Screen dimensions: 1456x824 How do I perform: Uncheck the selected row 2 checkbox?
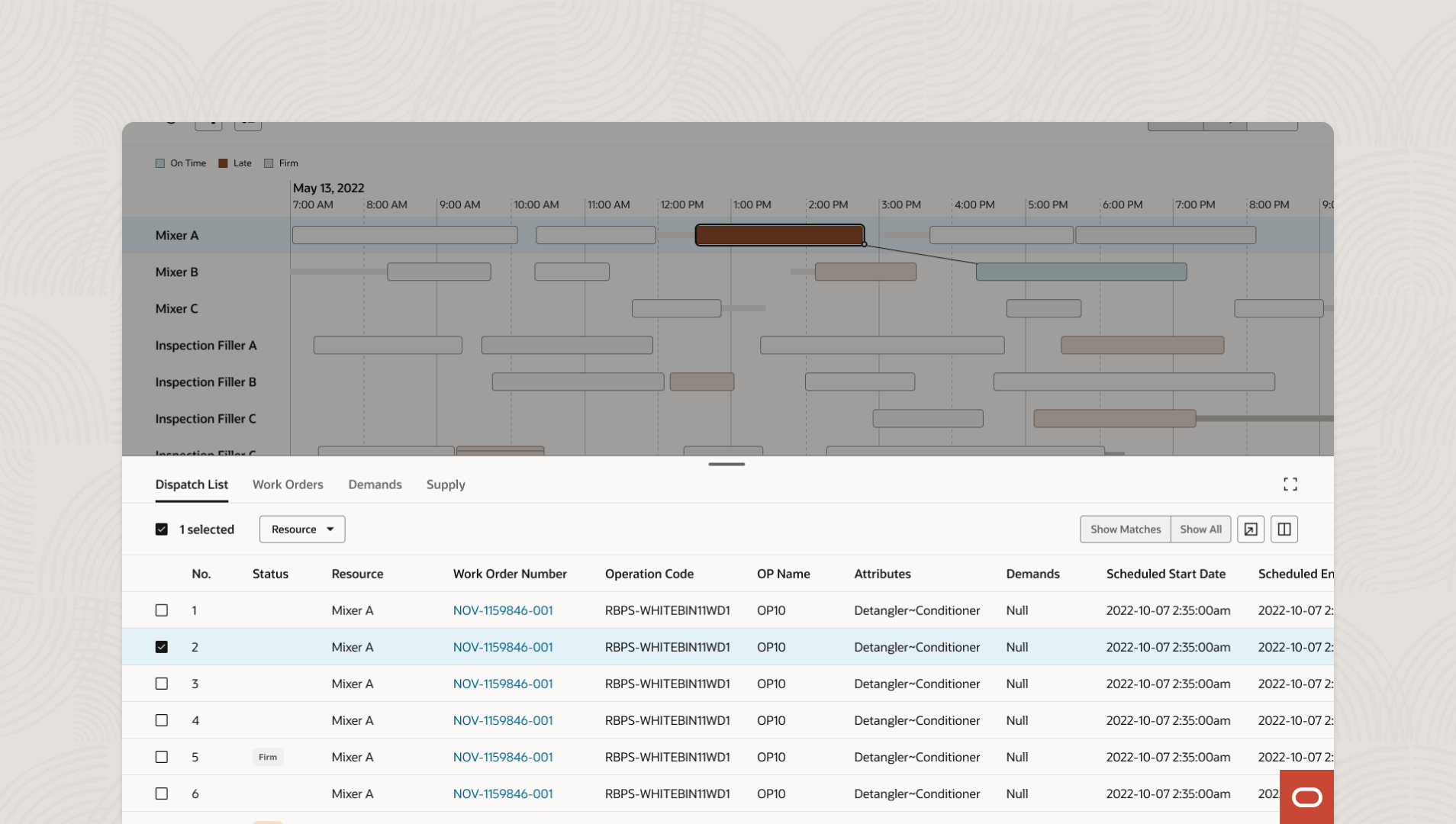coord(162,647)
